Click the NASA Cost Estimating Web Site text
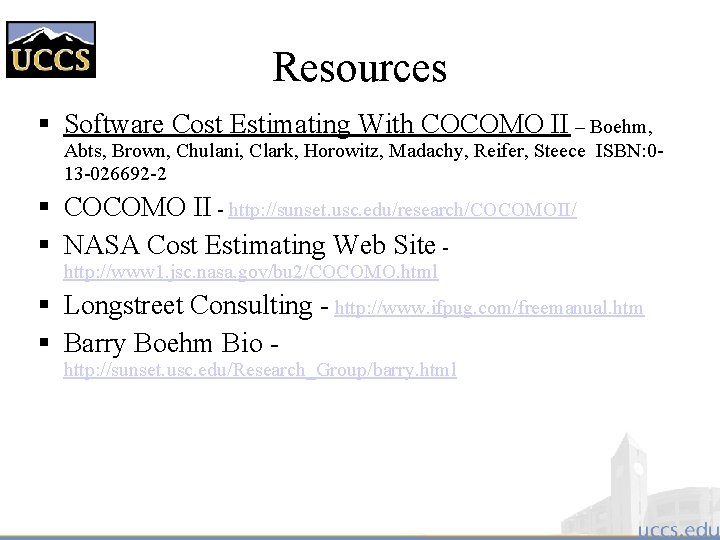Viewport: 720px width, 540px height. pyautogui.click(x=249, y=245)
